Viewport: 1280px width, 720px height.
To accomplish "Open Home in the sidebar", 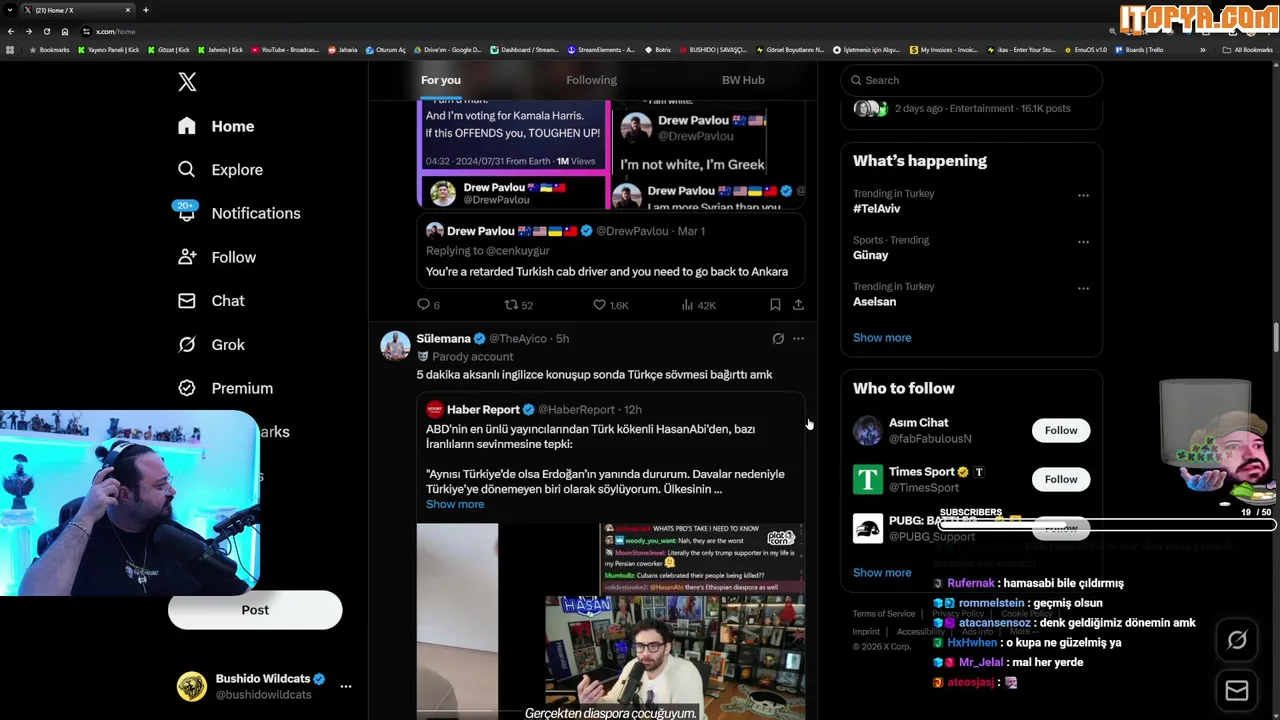I will pos(216,126).
